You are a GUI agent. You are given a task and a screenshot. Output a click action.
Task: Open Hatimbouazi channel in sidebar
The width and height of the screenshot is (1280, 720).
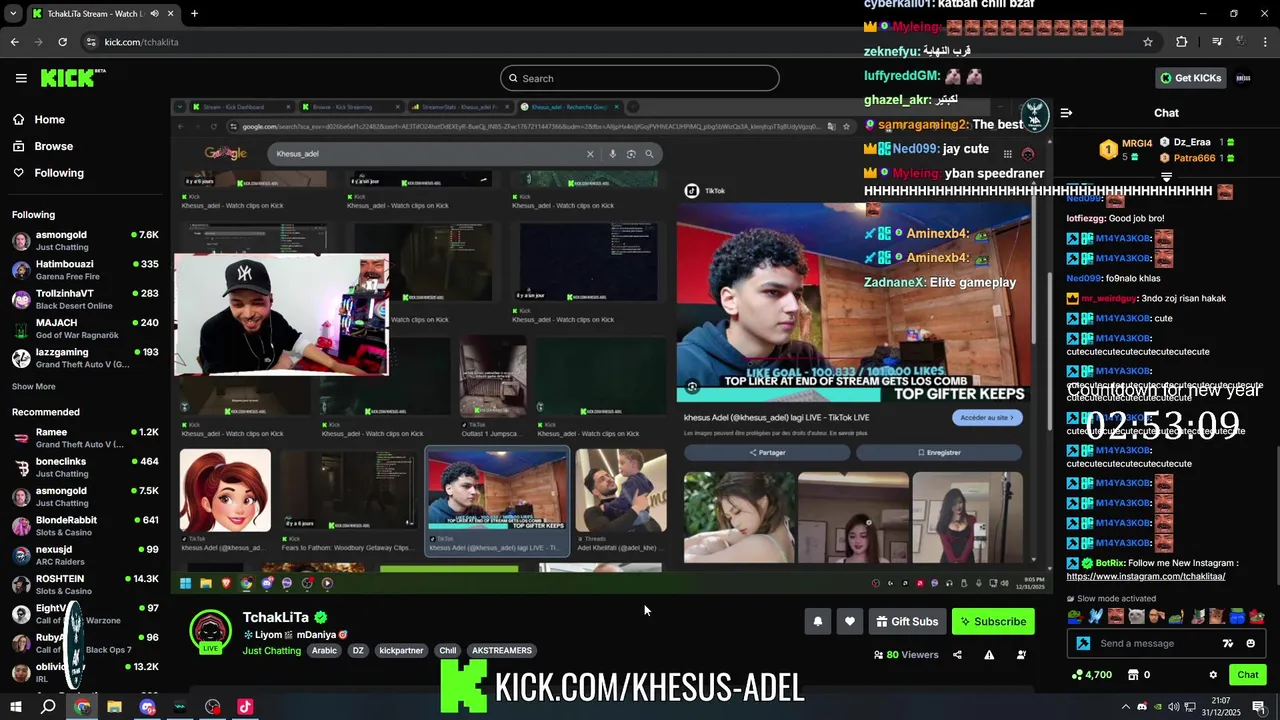(x=85, y=270)
